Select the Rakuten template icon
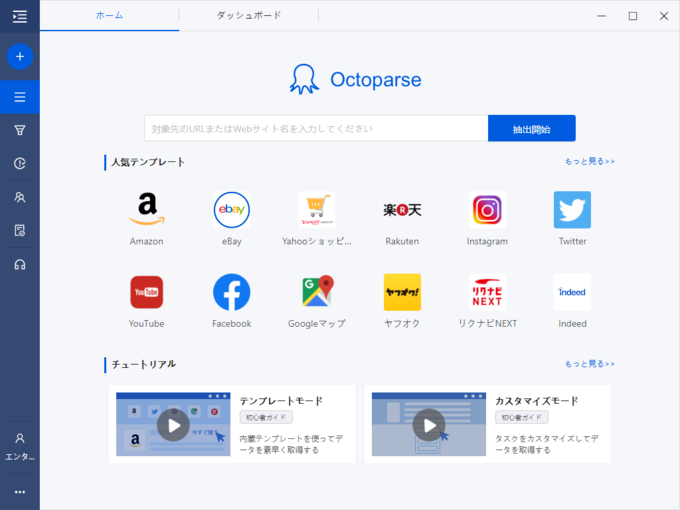The image size is (680, 510). (x=402, y=210)
